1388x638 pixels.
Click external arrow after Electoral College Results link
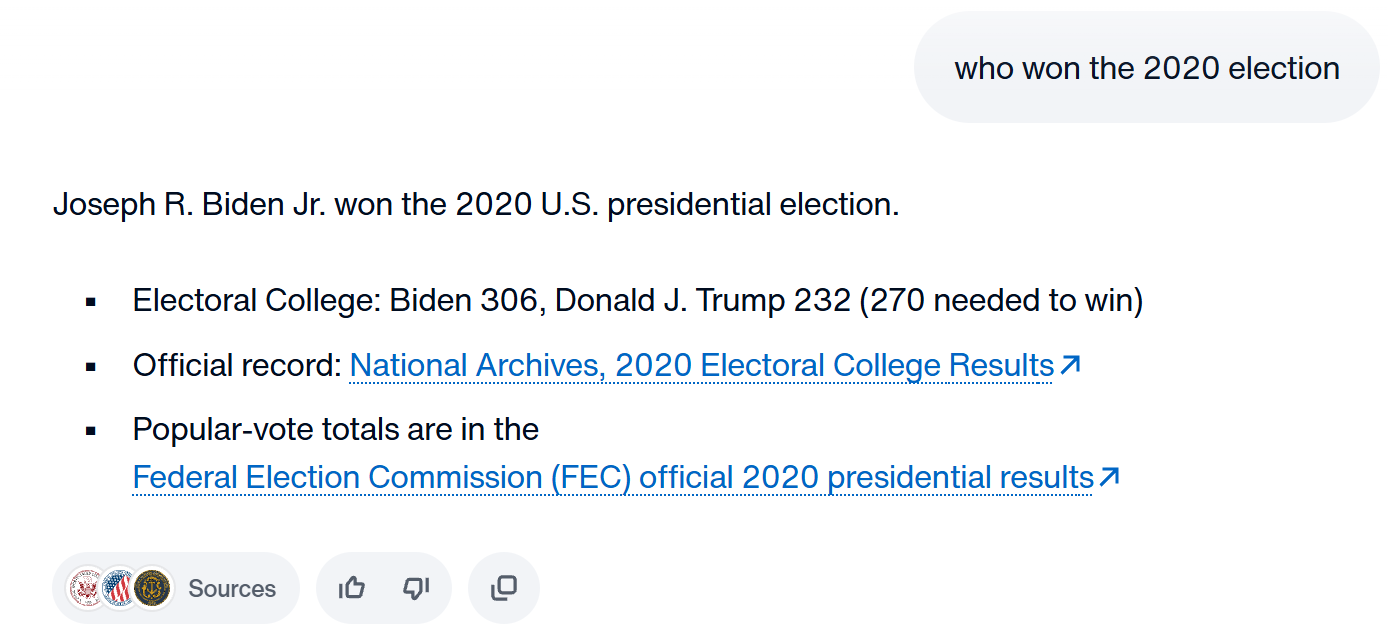1070,366
